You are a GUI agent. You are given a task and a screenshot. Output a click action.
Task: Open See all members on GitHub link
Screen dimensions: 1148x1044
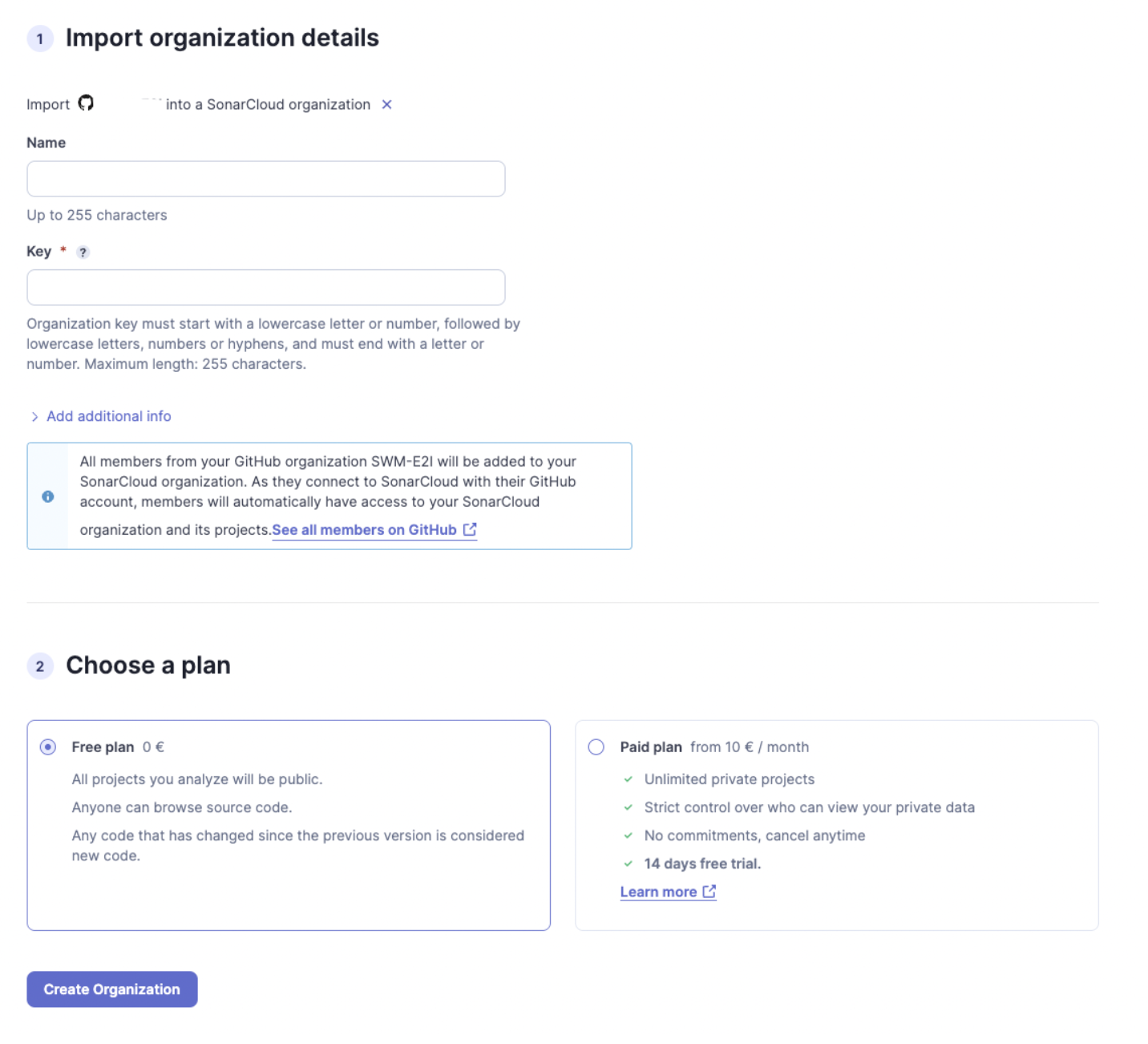(x=364, y=530)
